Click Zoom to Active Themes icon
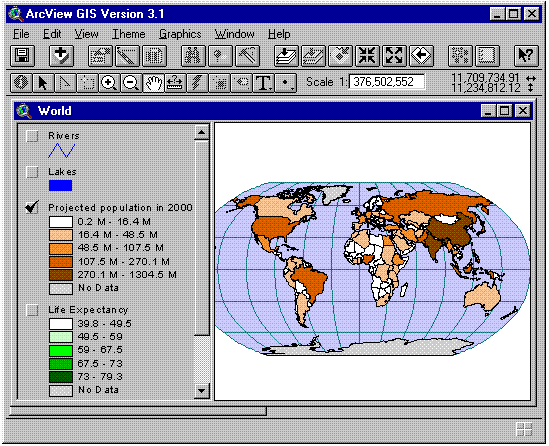Image resolution: width=549 pixels, height=446 pixels. (x=313, y=56)
